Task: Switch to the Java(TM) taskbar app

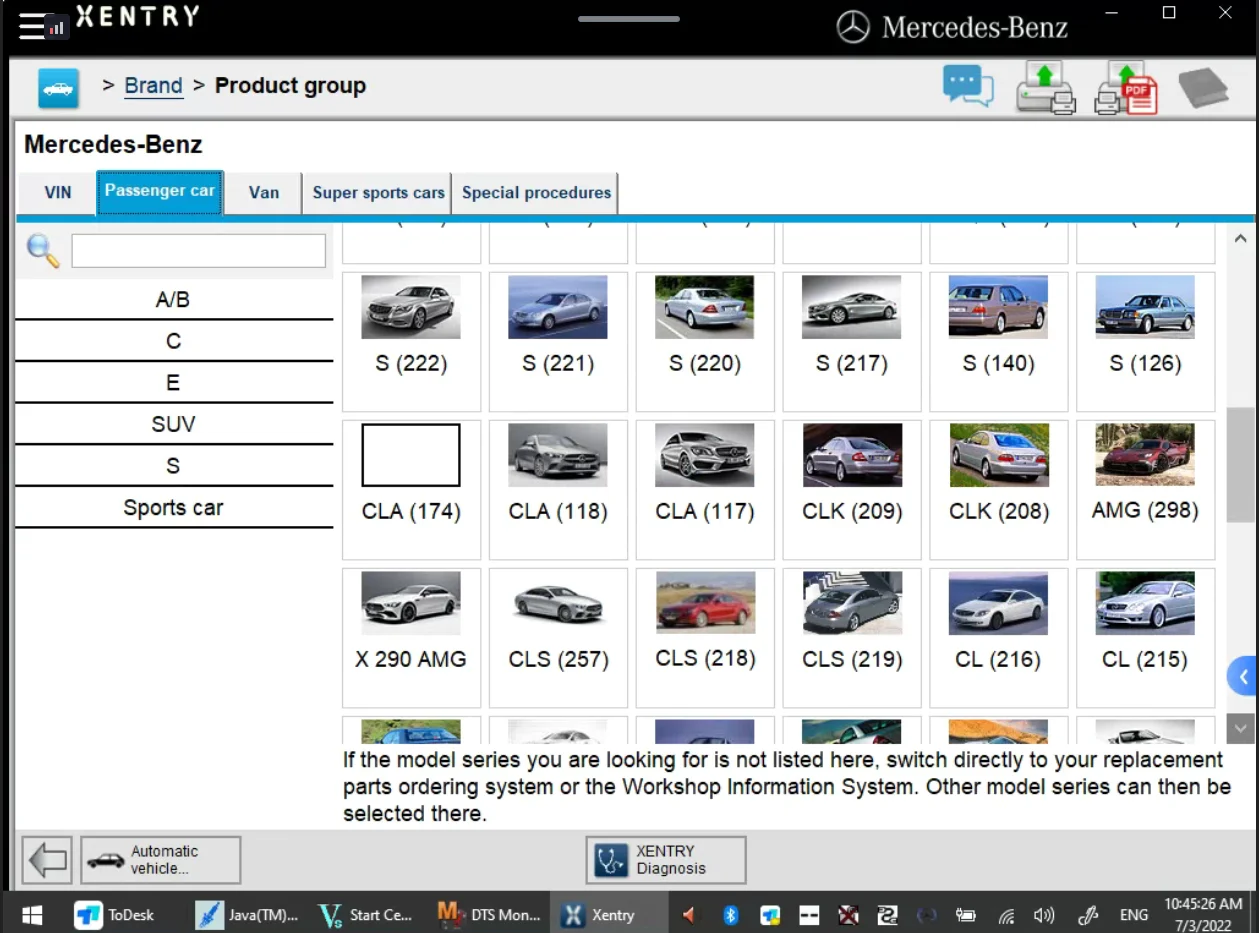Action: (247, 914)
